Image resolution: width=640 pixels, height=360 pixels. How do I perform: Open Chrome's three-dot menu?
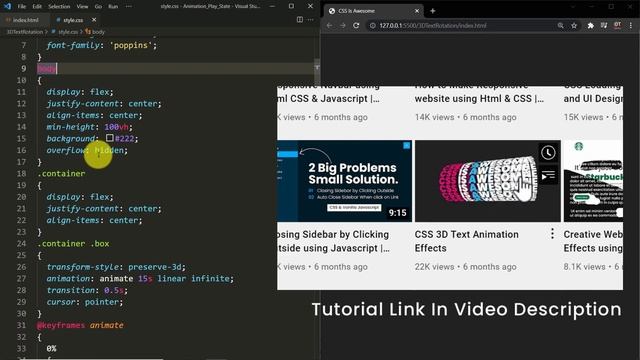[x=631, y=25]
